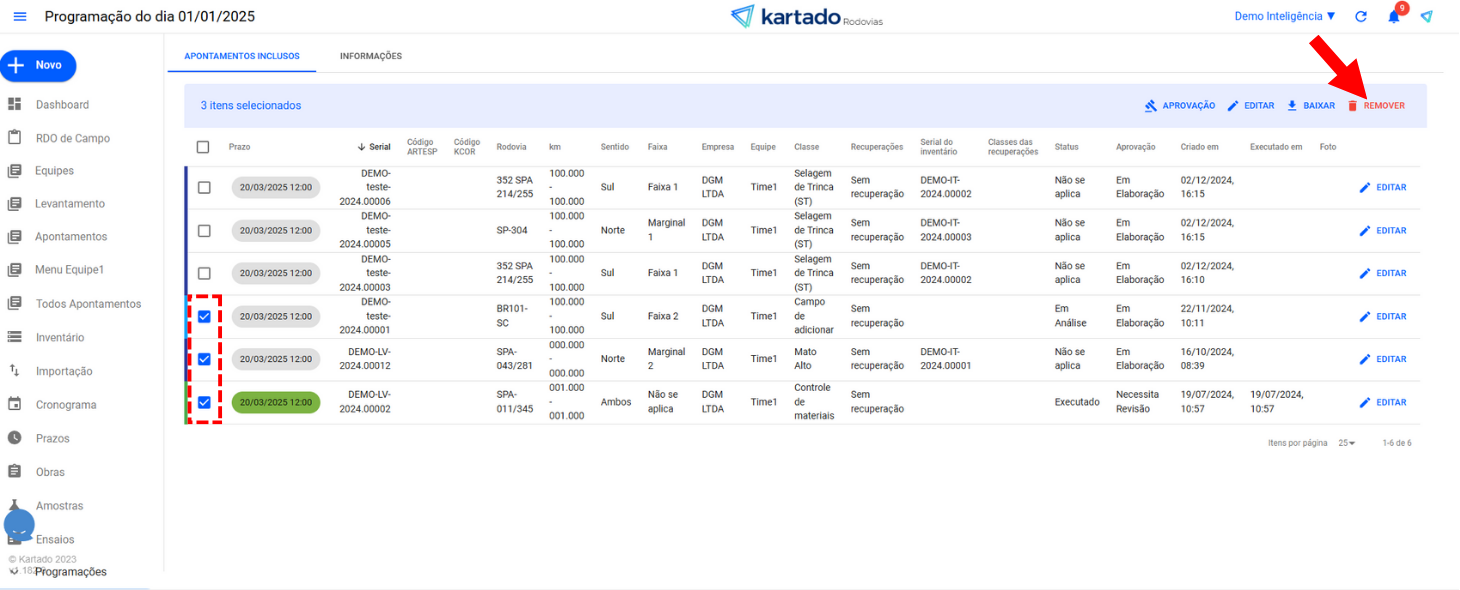Image resolution: width=1460 pixels, height=590 pixels.
Task: Click the green 20/03/2025 12:00 deadline badge
Action: [276, 403]
